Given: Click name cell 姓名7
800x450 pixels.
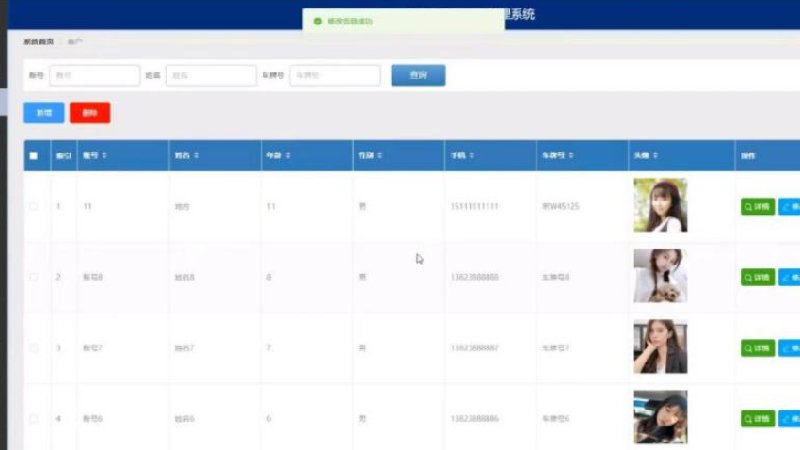Looking at the screenshot, I should [x=184, y=348].
